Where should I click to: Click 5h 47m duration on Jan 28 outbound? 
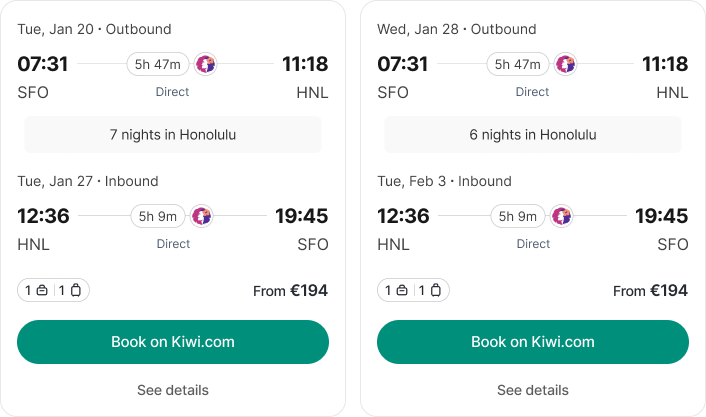(x=518, y=64)
